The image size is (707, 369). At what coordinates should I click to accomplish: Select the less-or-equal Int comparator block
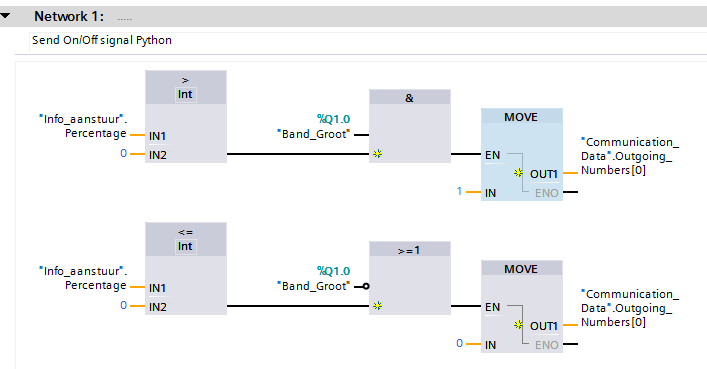coord(186,268)
